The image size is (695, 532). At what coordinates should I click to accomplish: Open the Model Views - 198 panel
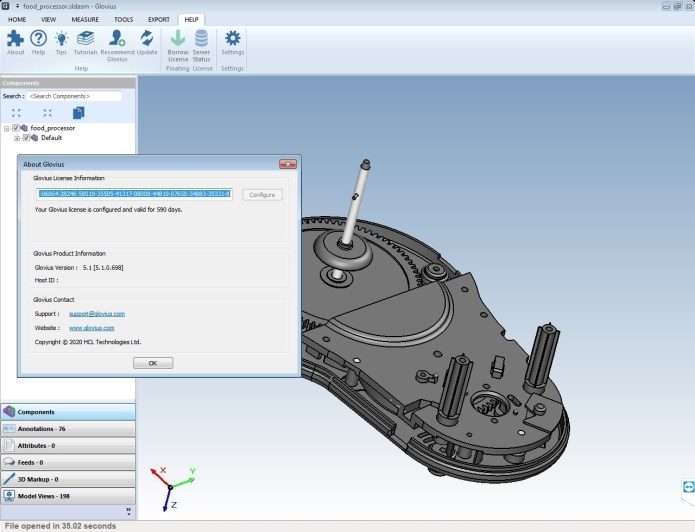(x=67, y=496)
